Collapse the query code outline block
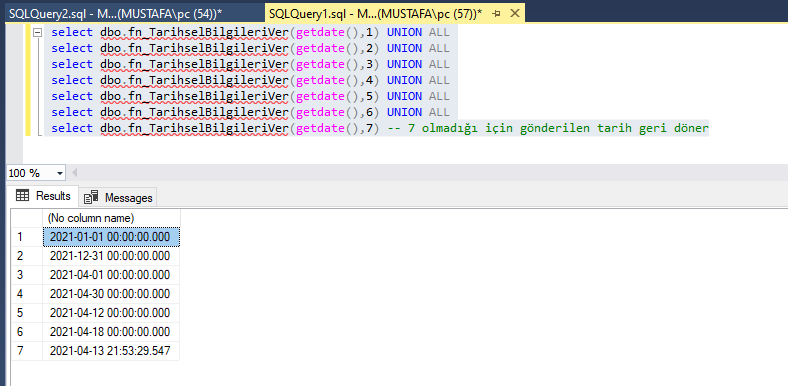 coord(37,33)
